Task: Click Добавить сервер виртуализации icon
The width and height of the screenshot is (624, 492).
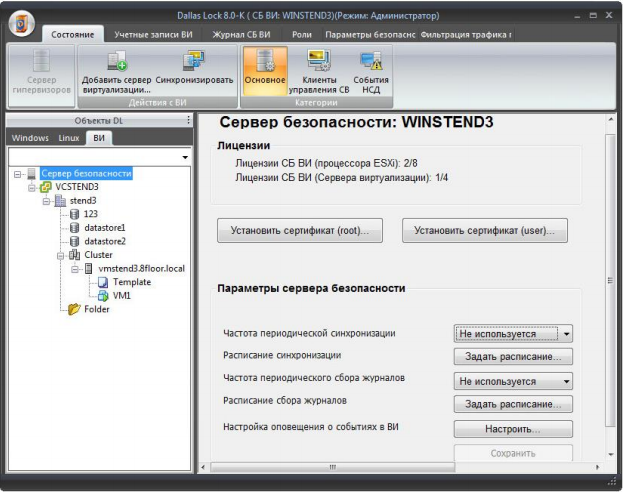Action: [x=117, y=61]
